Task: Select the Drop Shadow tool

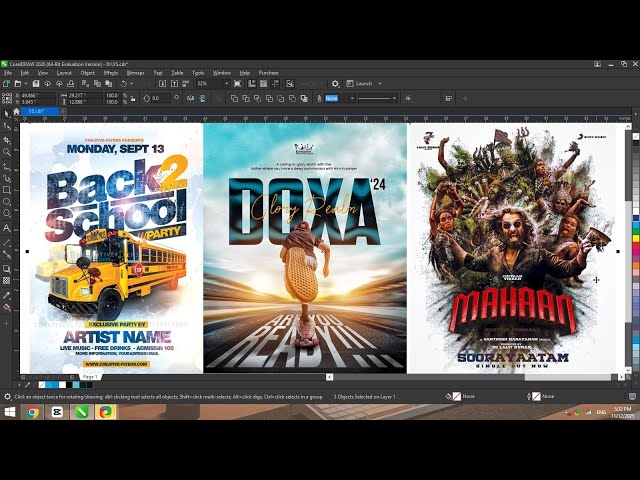Action: [7, 269]
